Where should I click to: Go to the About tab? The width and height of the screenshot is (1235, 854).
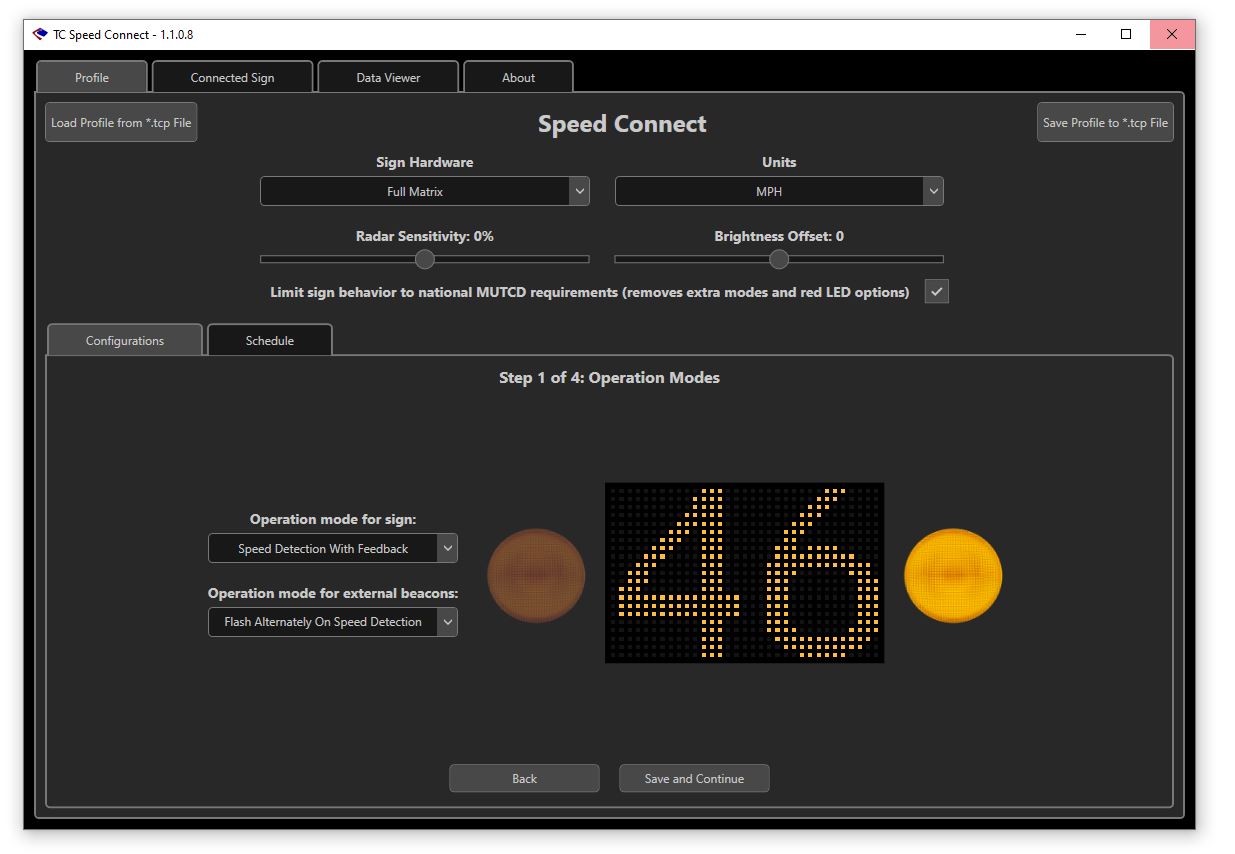tap(518, 78)
